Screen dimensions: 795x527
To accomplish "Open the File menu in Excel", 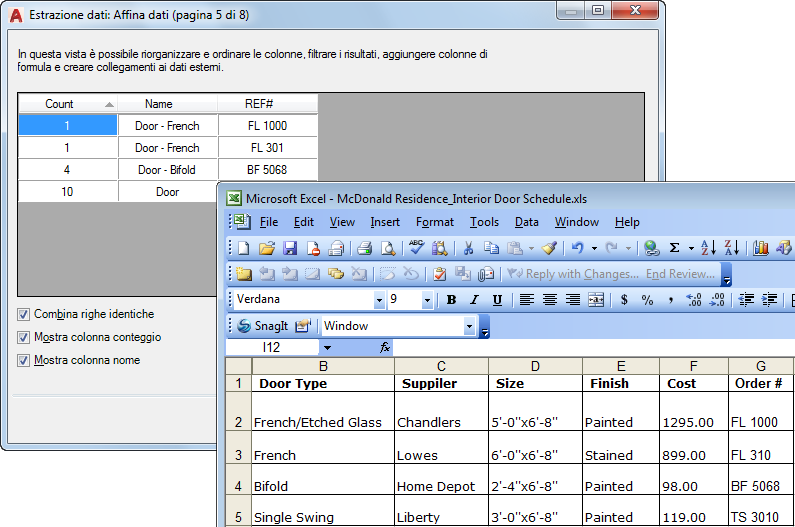I will coord(269,222).
